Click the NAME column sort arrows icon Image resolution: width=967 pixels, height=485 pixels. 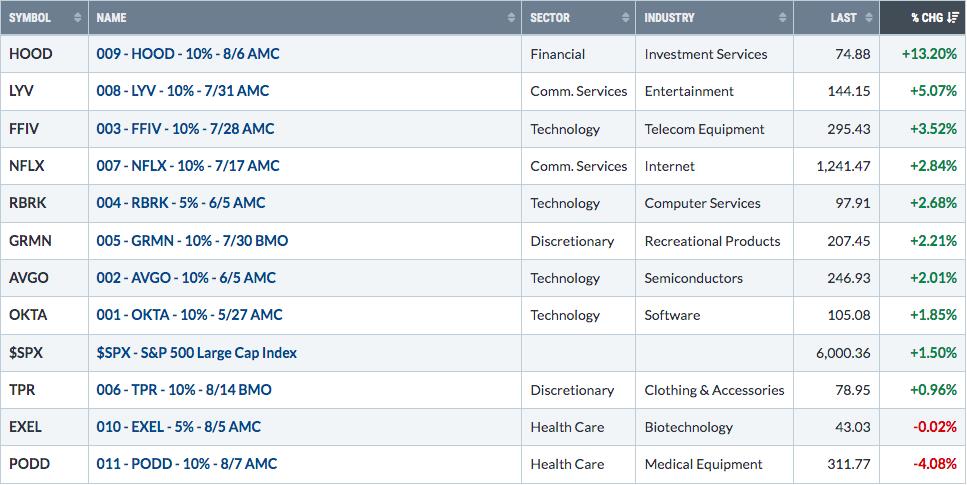511,18
